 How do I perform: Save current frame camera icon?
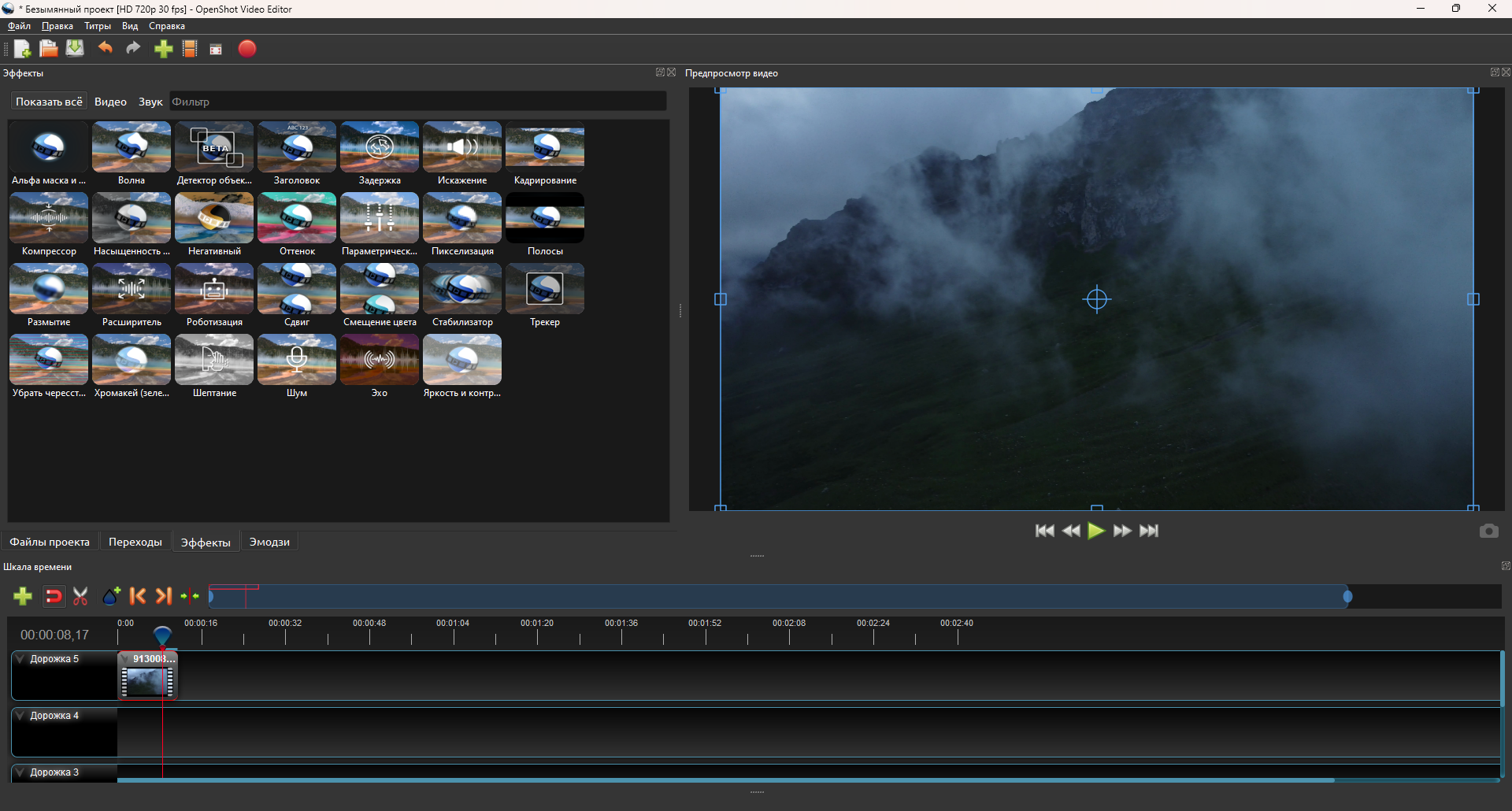[1488, 531]
